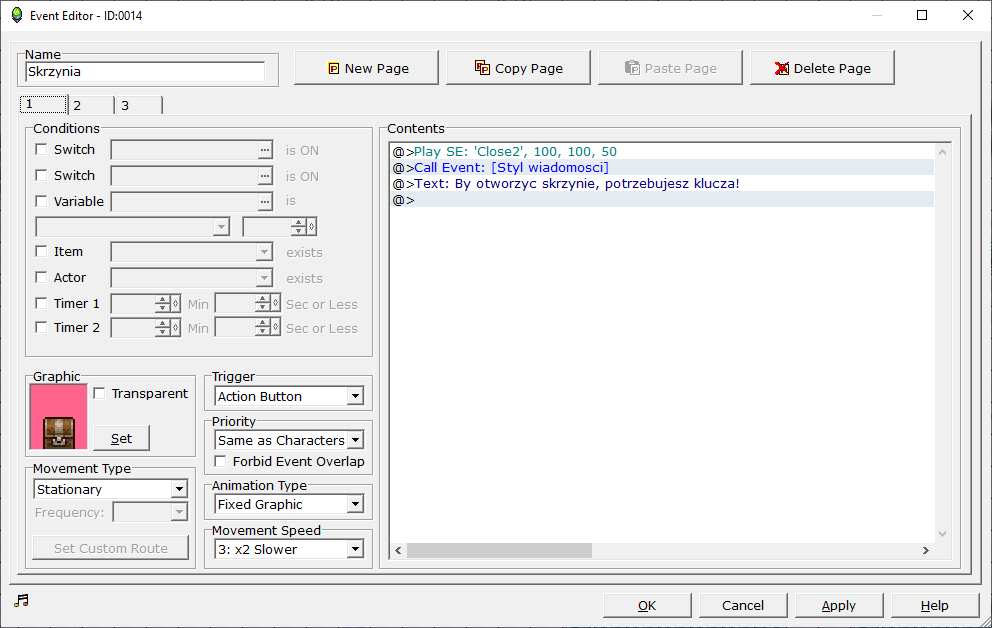Open the Trigger dropdown showing Action Button
Screen dimensions: 992x628
289,396
